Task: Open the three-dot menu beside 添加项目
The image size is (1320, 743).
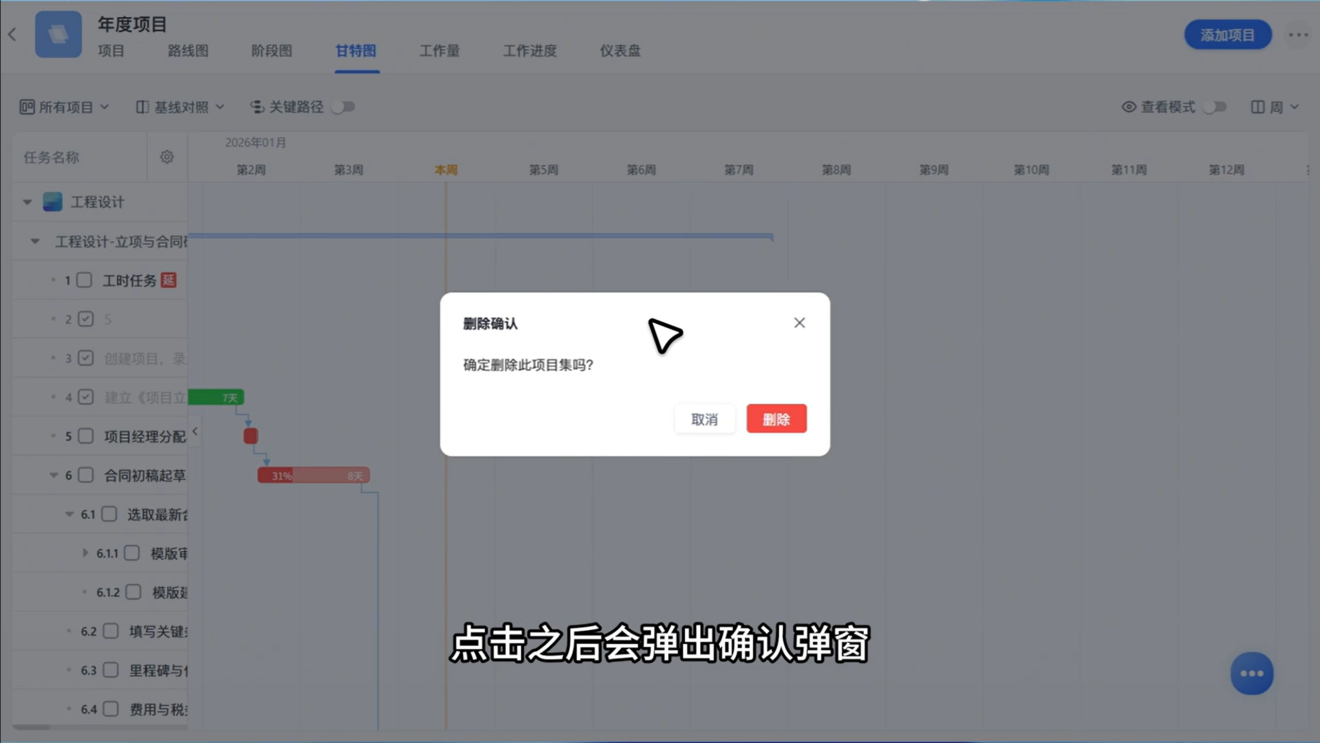Action: point(1298,35)
